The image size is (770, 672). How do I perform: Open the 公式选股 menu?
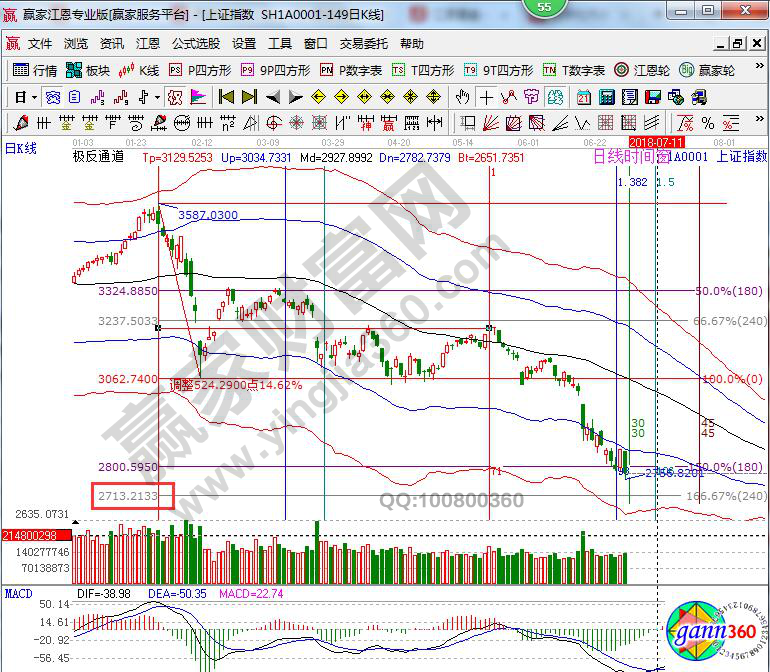pyautogui.click(x=195, y=44)
